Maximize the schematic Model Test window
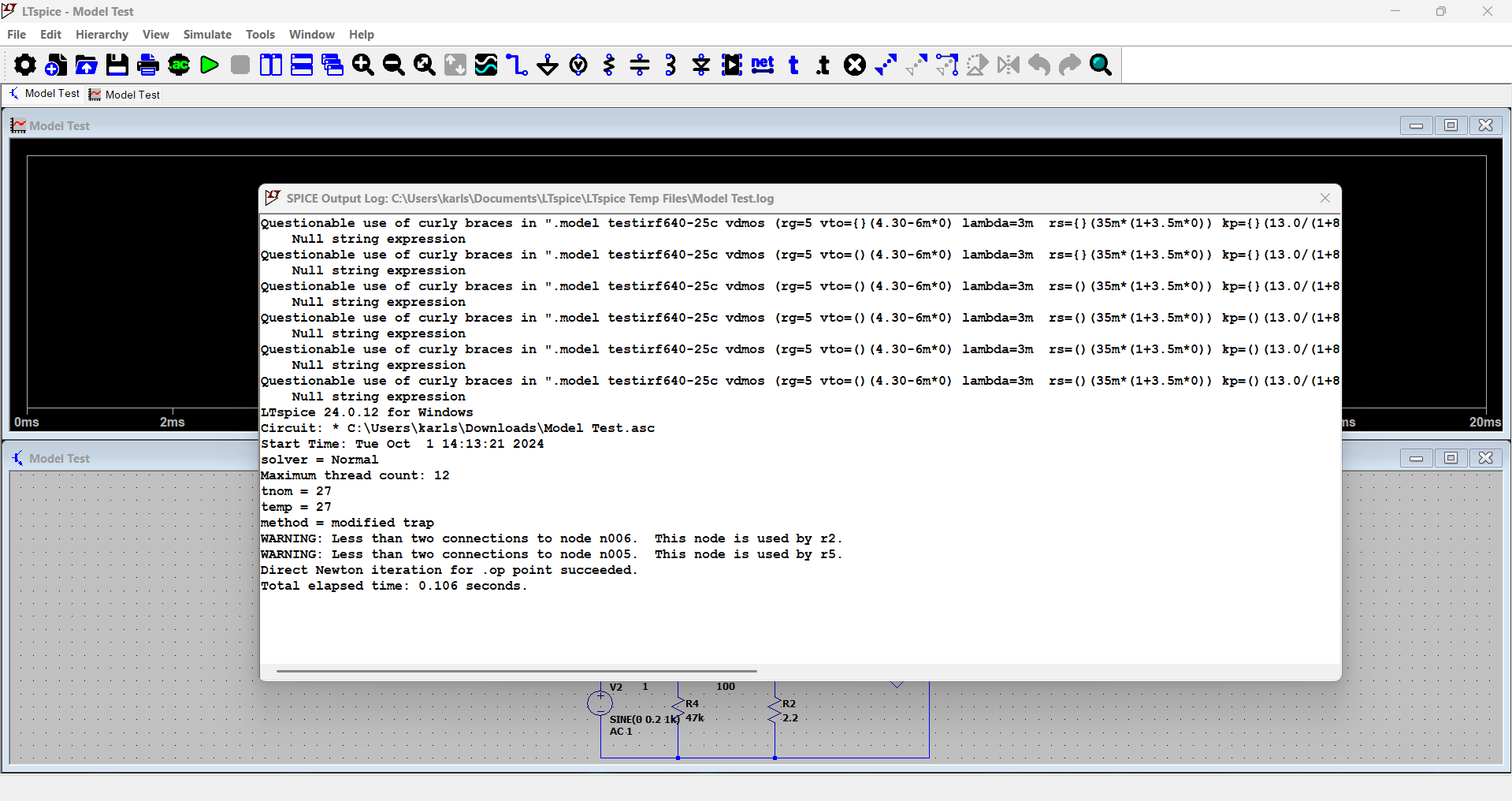Viewport: 1512px width, 801px height. point(1451,458)
